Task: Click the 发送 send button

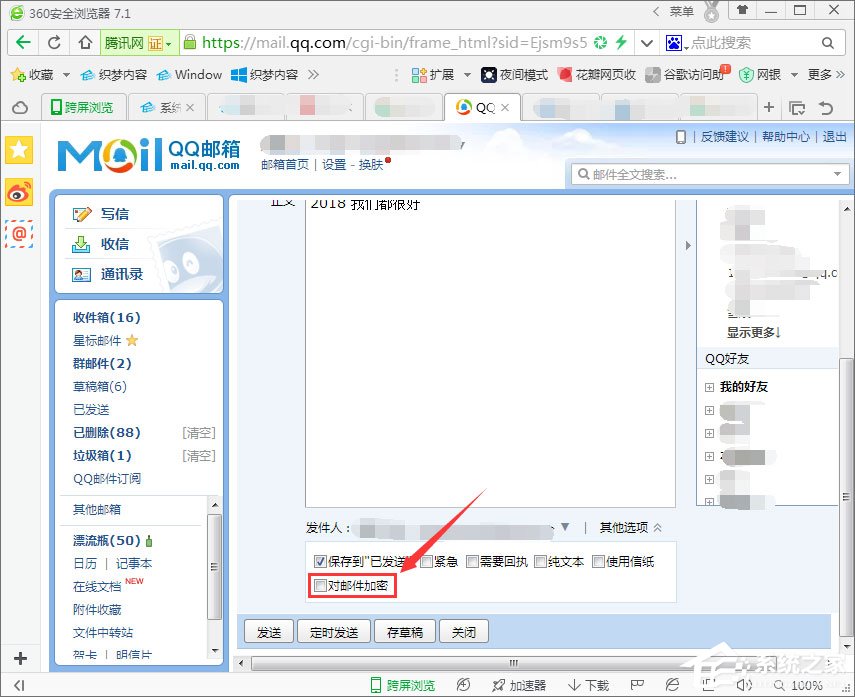Action: coord(268,631)
